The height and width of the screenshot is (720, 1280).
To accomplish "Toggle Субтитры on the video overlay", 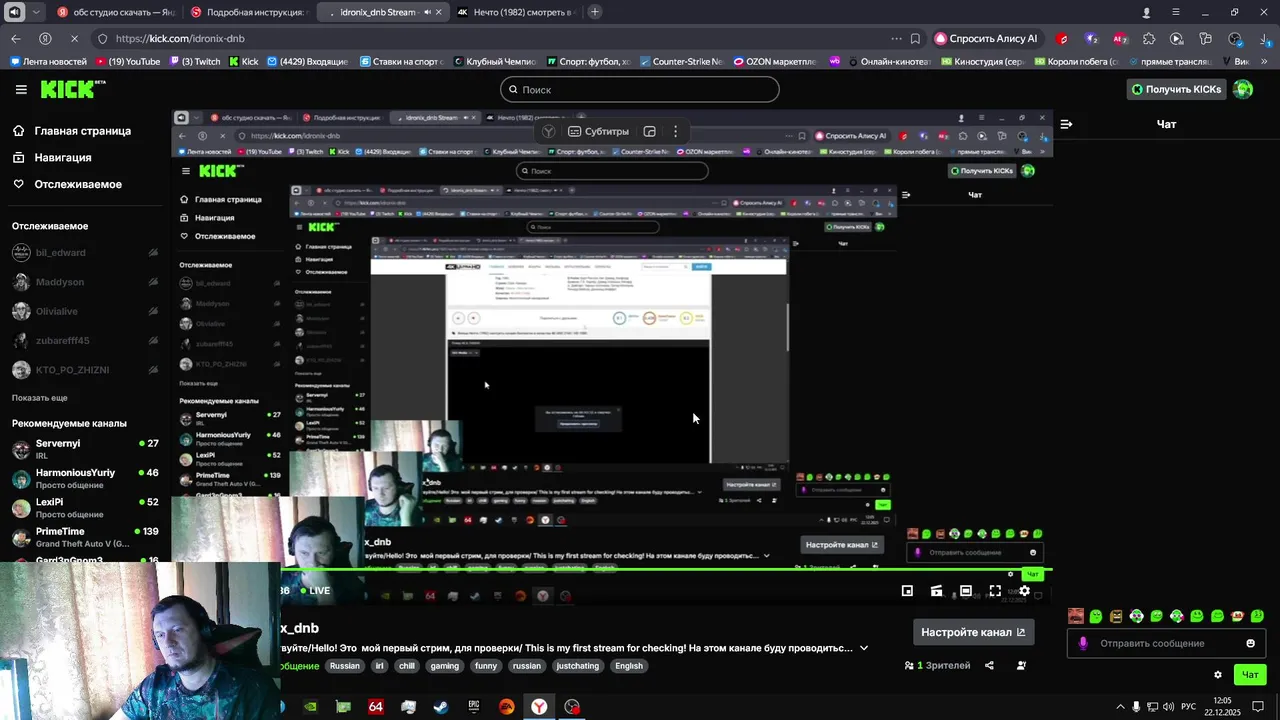I will tap(599, 131).
